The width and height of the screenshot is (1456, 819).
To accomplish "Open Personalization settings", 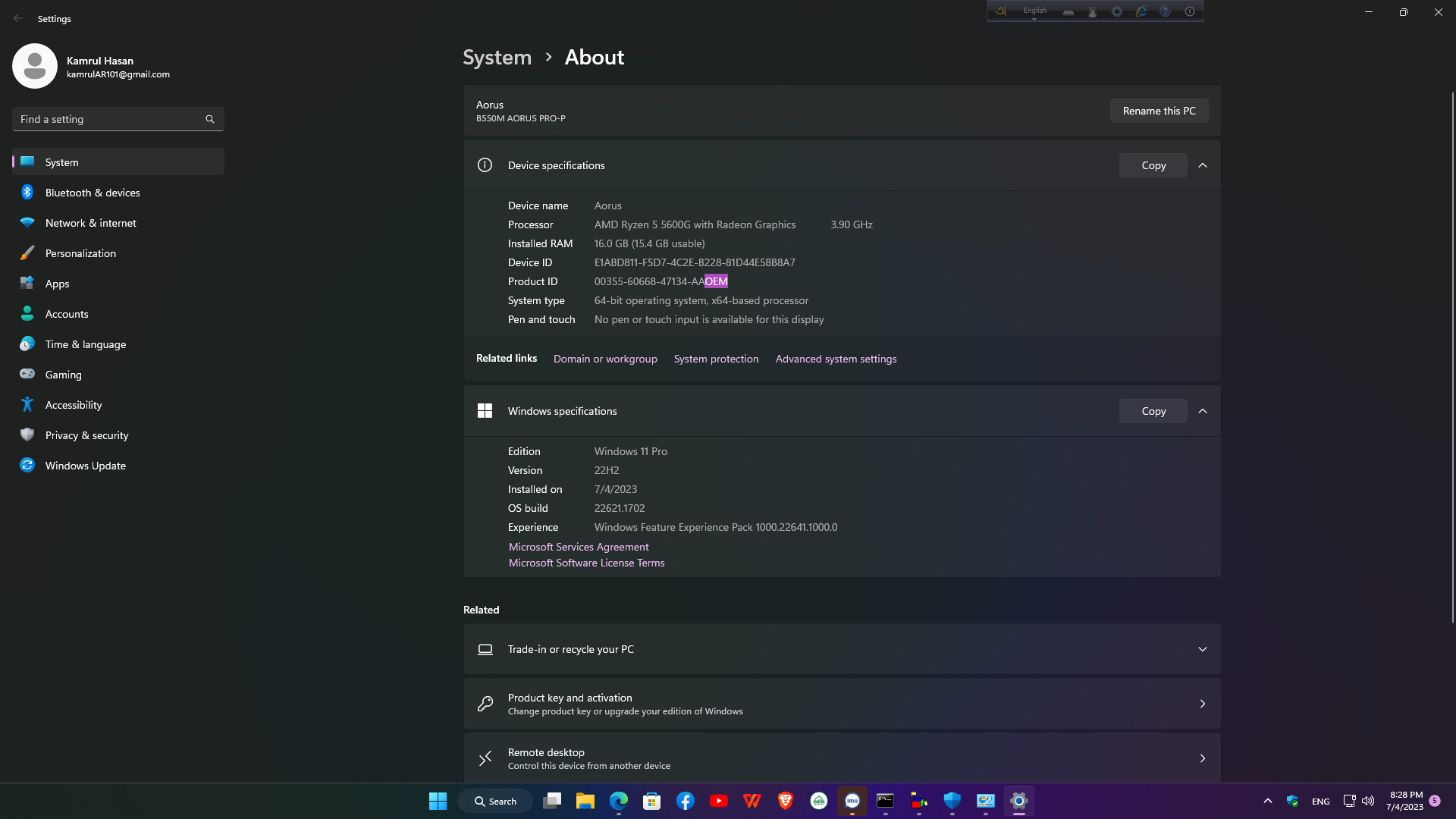I will click(x=80, y=253).
